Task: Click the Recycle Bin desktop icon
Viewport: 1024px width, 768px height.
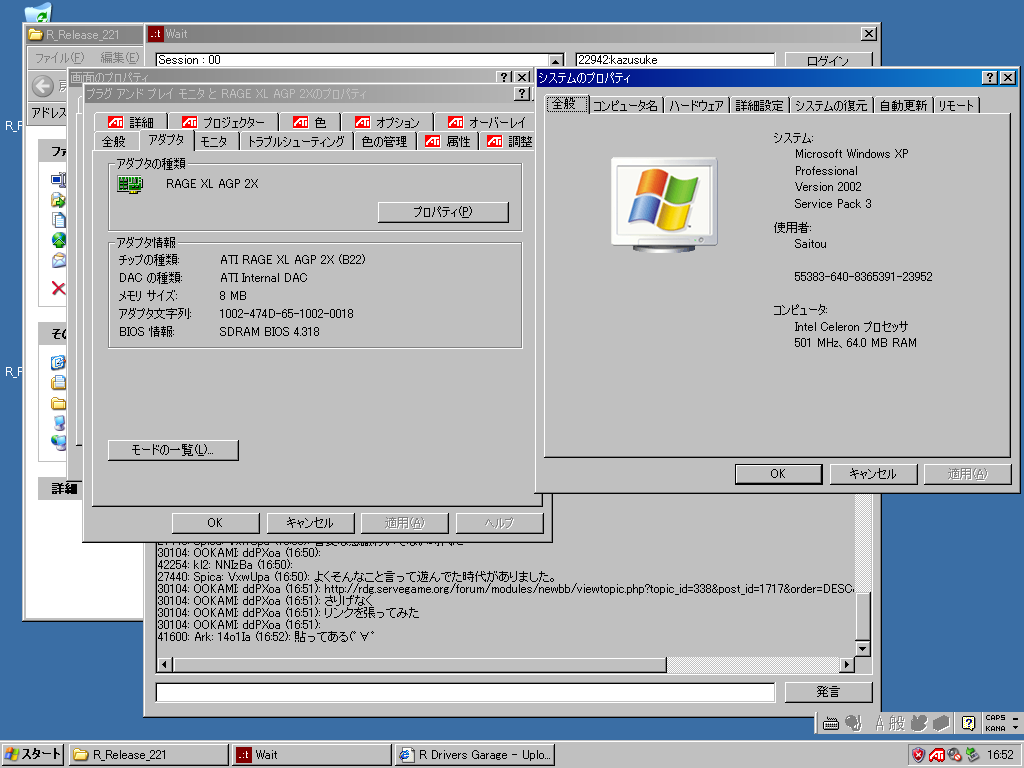Action: [38, 12]
